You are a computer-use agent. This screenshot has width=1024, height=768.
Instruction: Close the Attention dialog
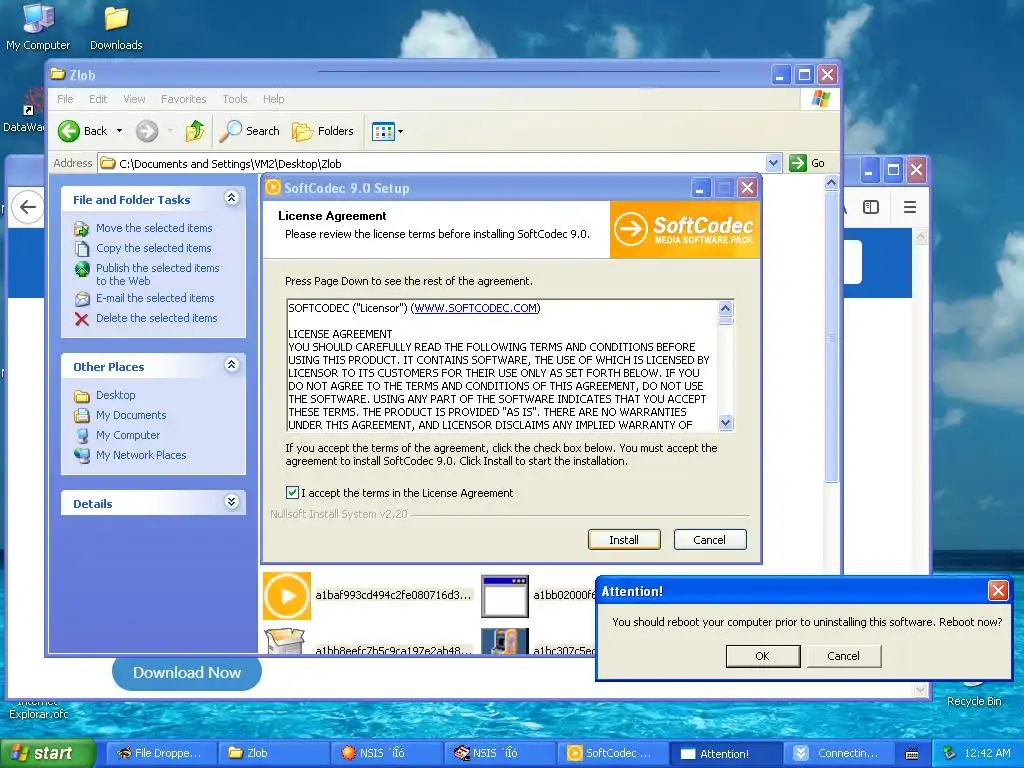pyautogui.click(x=997, y=591)
